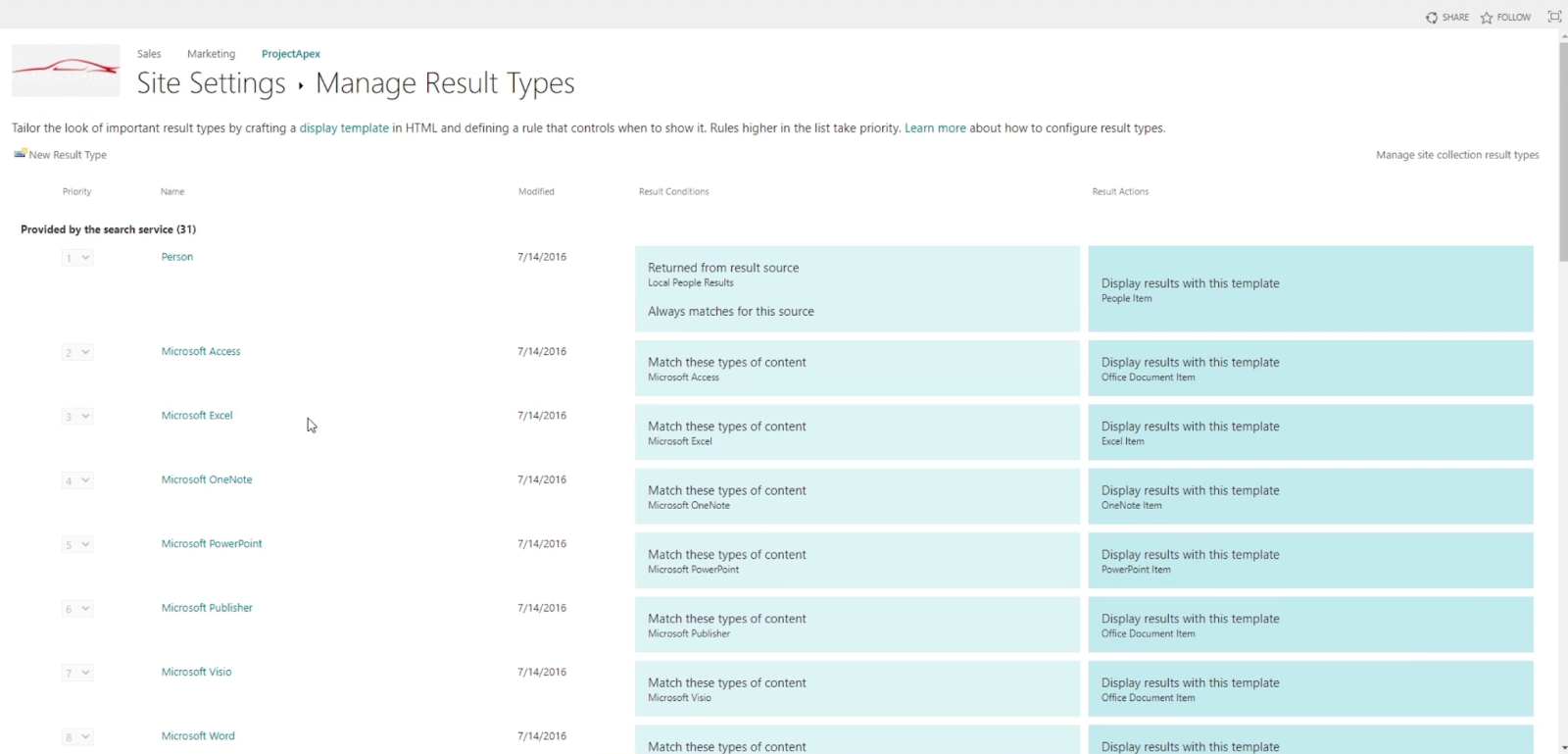1568x754 pixels.
Task: Open the display template link
Action: [344, 128]
